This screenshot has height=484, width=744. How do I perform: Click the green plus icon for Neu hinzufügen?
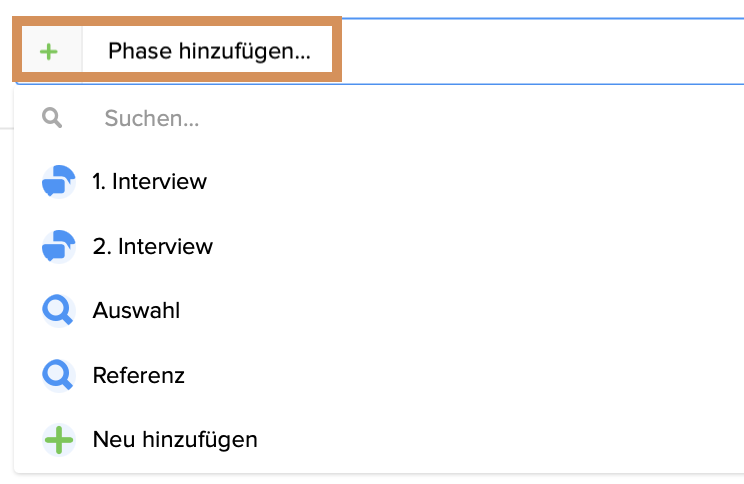pos(58,439)
